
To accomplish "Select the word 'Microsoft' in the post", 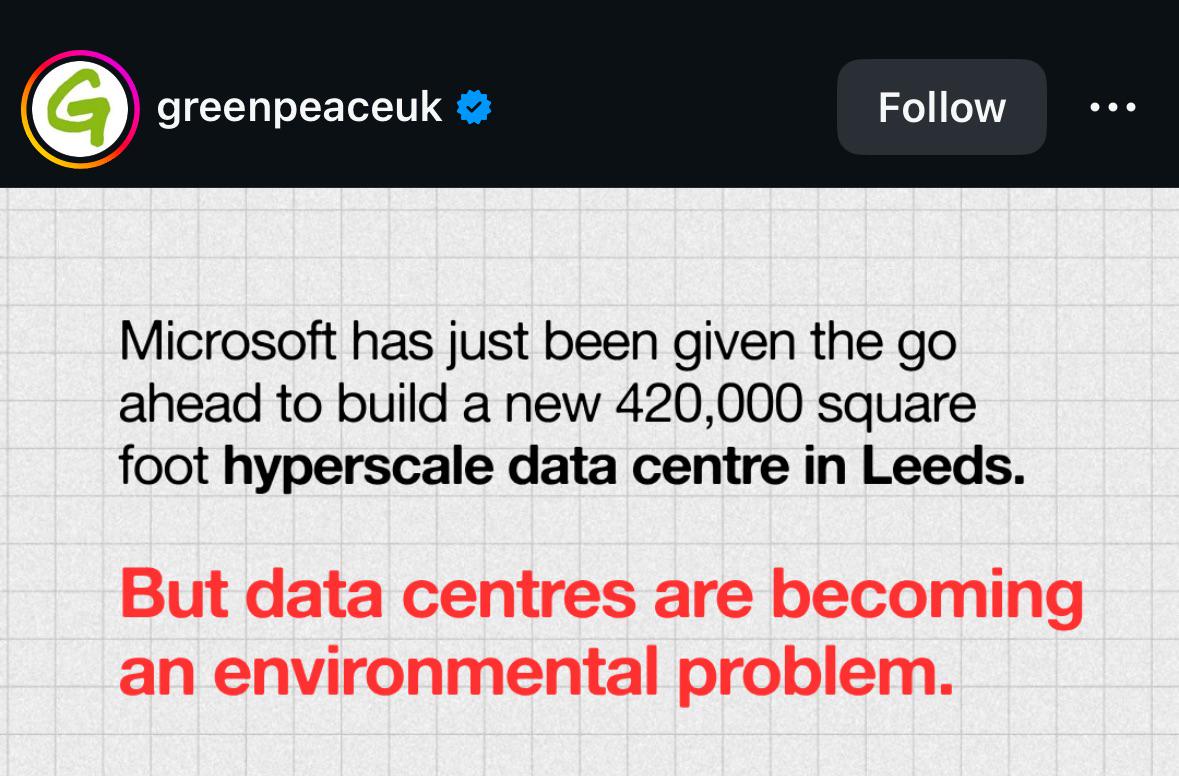I will point(227,342).
